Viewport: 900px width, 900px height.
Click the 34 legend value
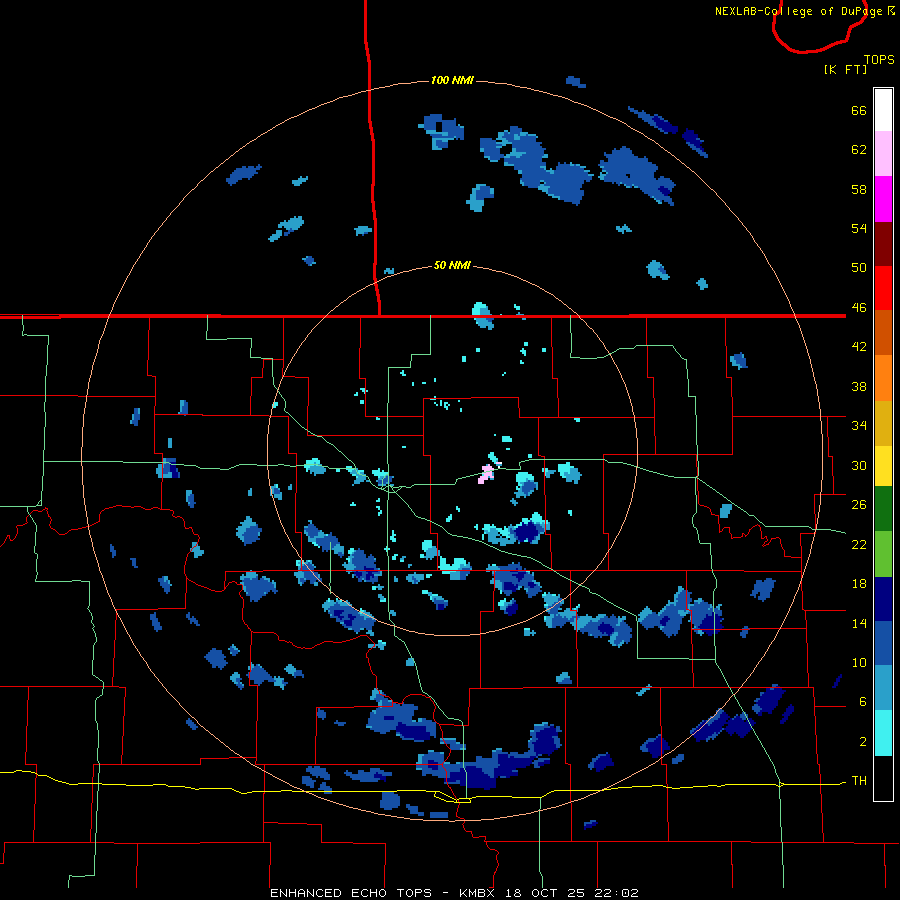coord(859,425)
